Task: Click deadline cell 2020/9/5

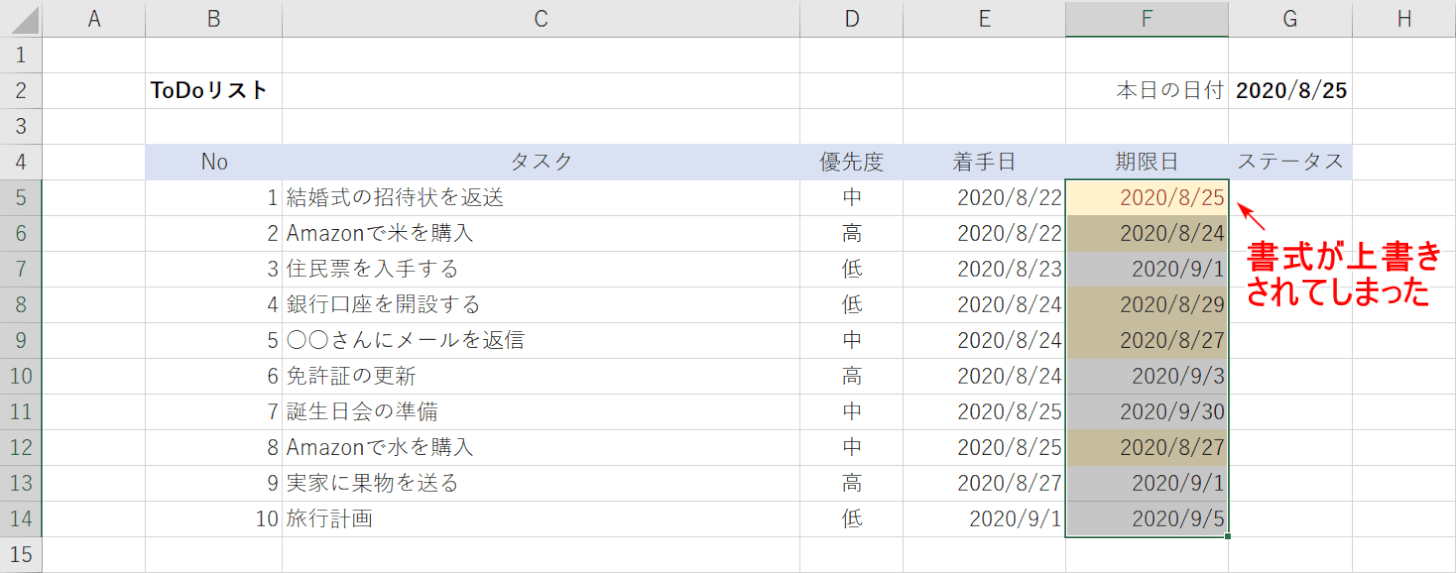Action: click(1148, 520)
